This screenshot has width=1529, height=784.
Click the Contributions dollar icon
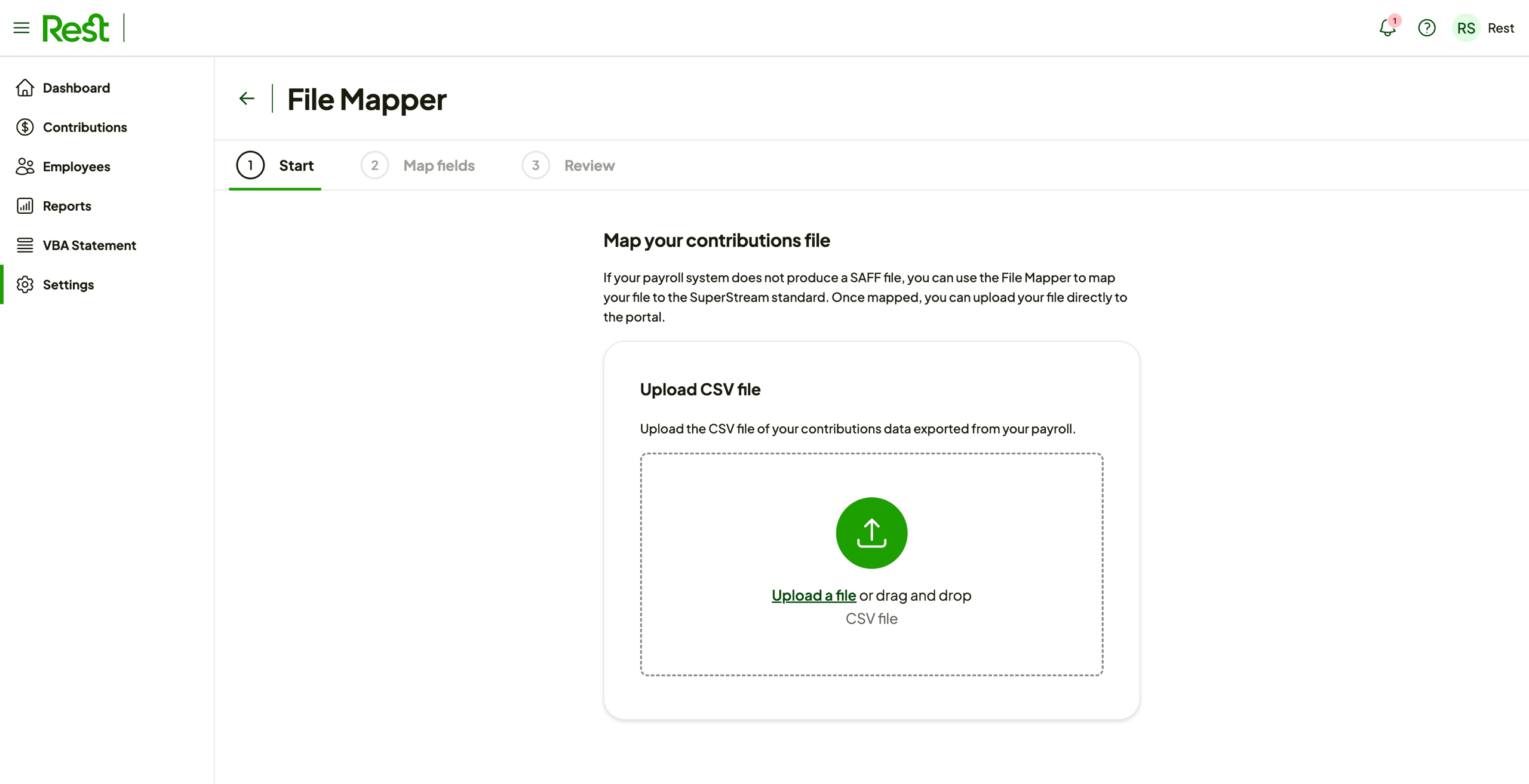25,127
